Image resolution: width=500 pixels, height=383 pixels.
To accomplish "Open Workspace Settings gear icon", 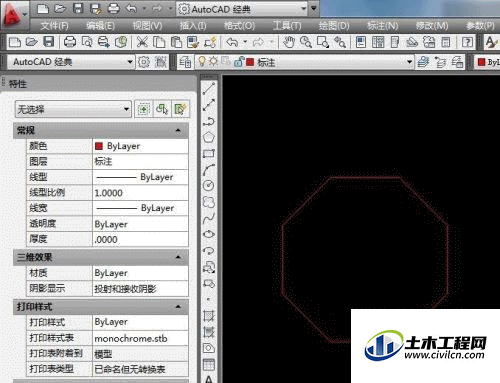I will (144, 62).
